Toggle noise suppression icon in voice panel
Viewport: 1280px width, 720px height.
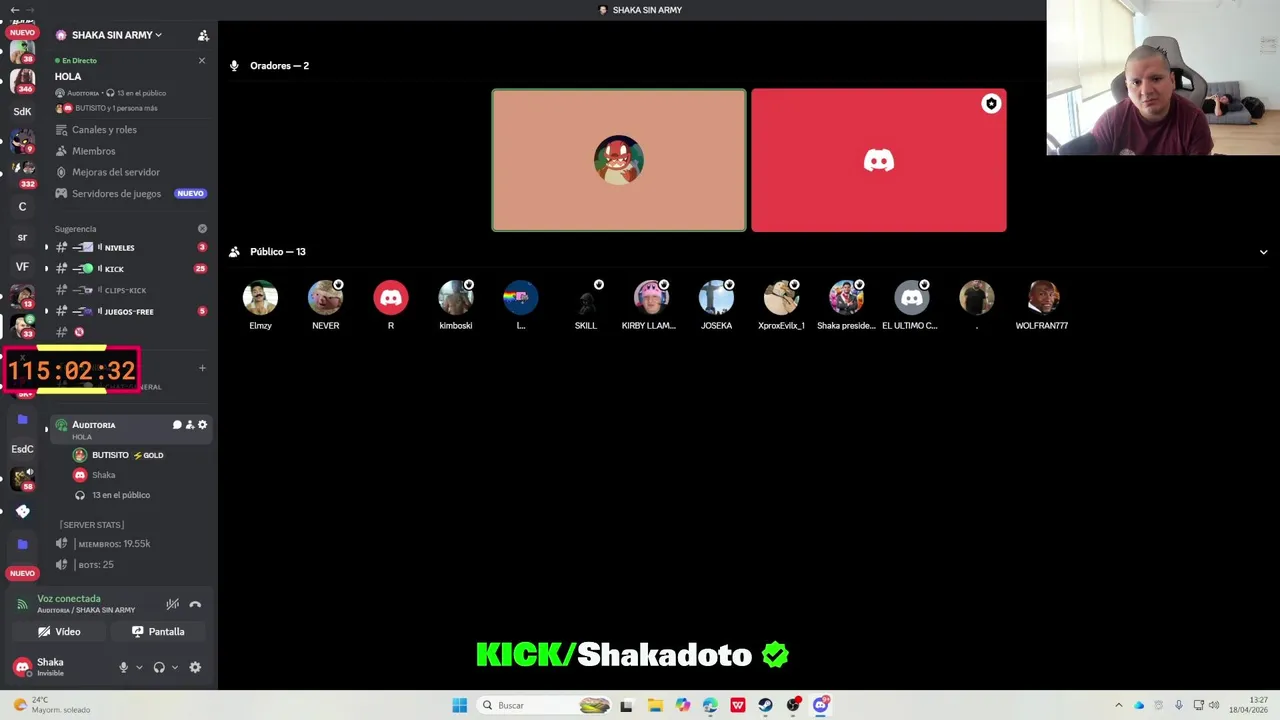point(173,604)
